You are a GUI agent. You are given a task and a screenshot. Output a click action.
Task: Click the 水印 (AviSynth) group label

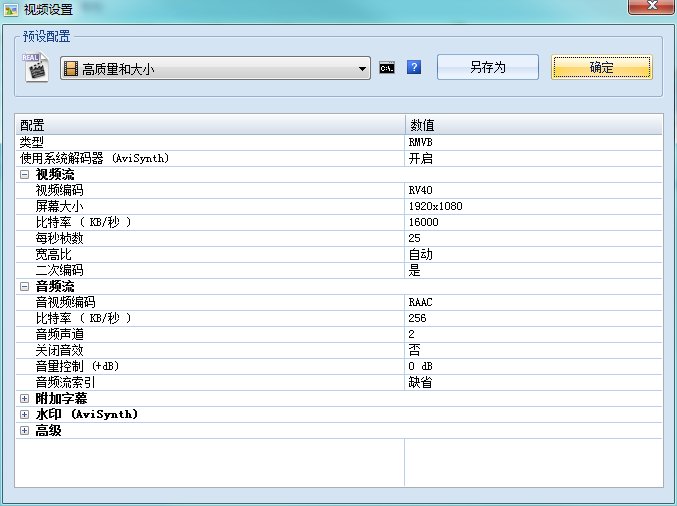pos(87,414)
